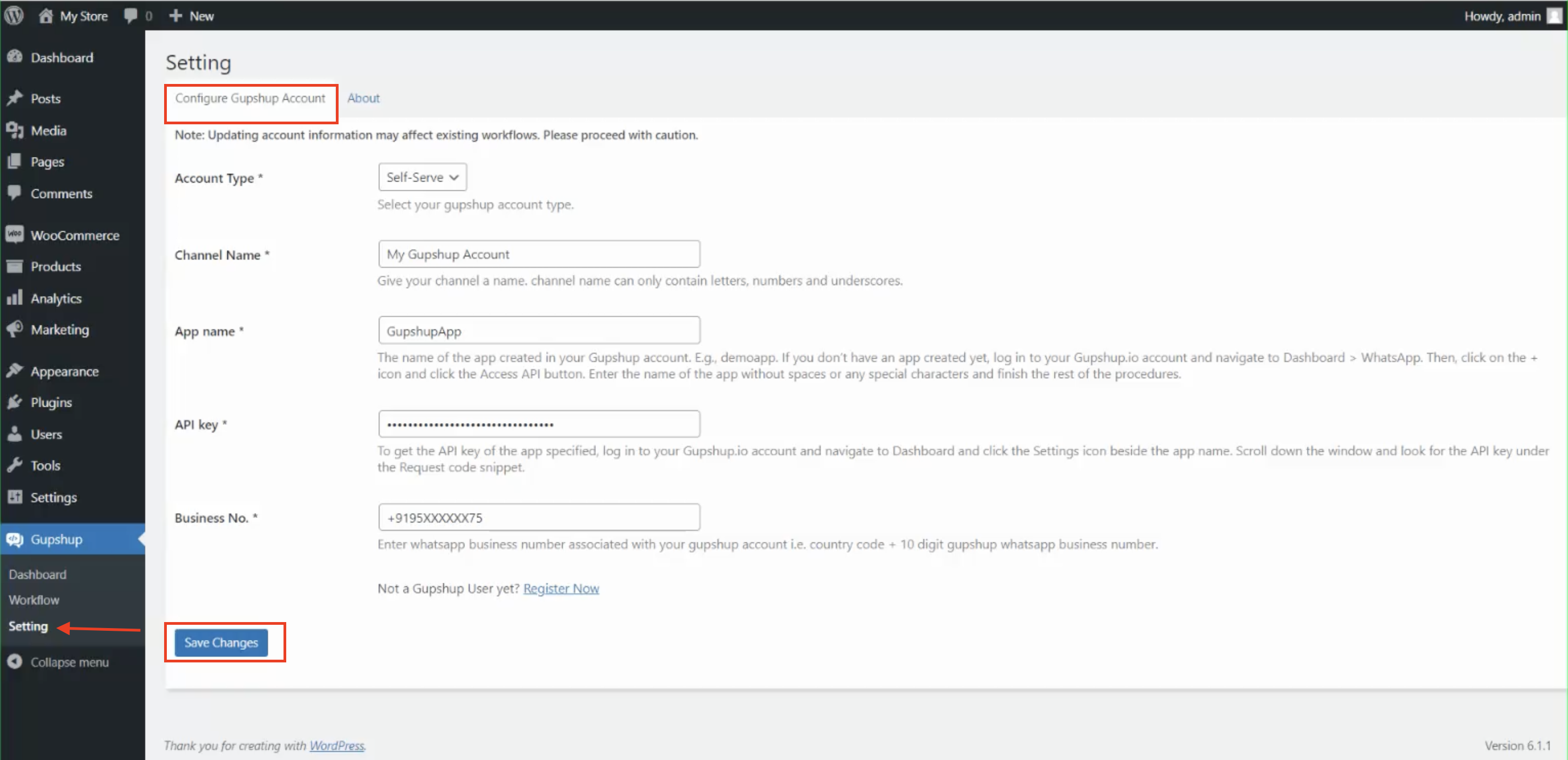The image size is (1568, 760).
Task: Click the Dashboard menu icon
Action: tap(17, 58)
